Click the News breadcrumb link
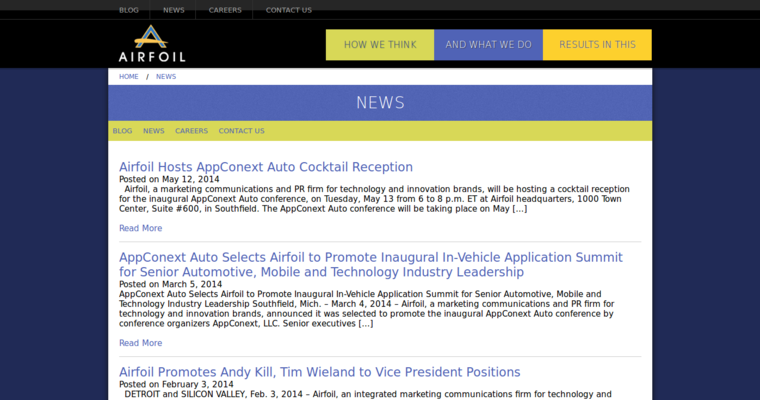760x400 pixels. [166, 77]
